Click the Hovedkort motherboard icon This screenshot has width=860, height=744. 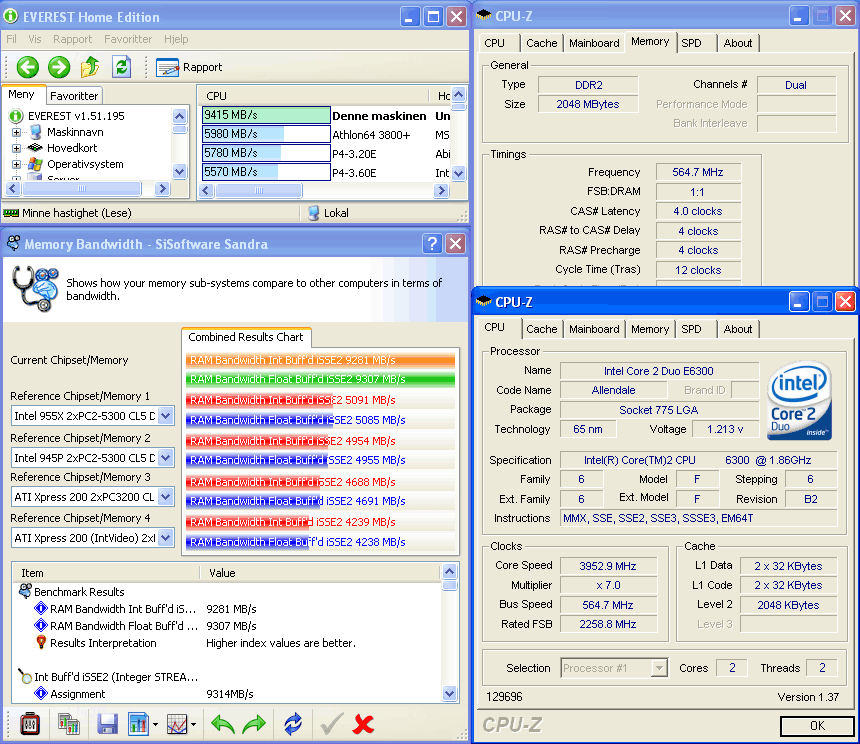36,148
